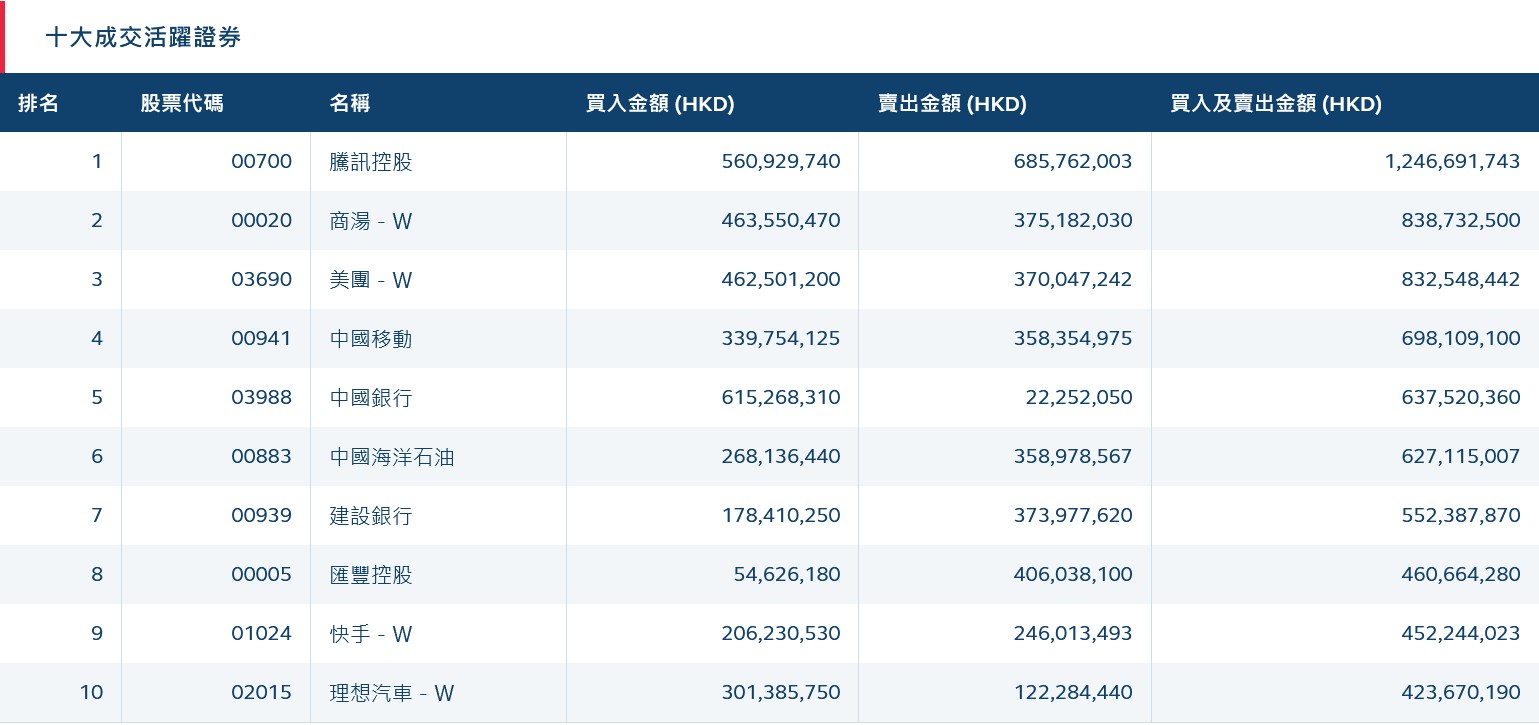Click stock code 00700
The width and height of the screenshot is (1539, 725).
pos(261,162)
